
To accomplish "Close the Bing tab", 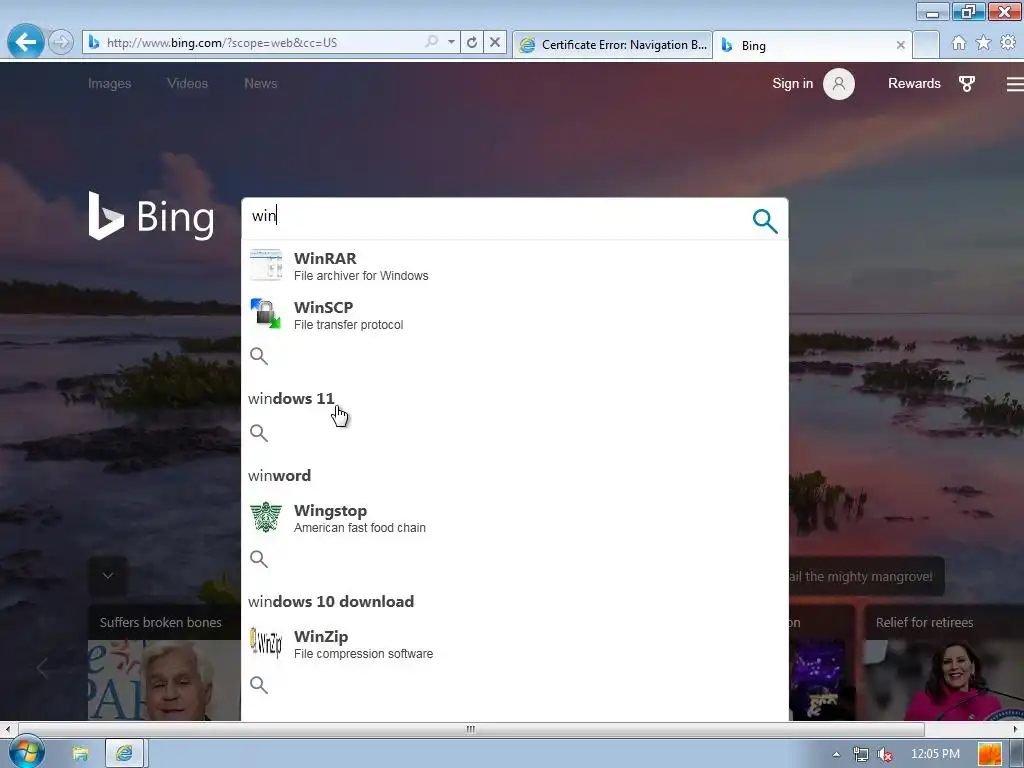I will click(901, 45).
